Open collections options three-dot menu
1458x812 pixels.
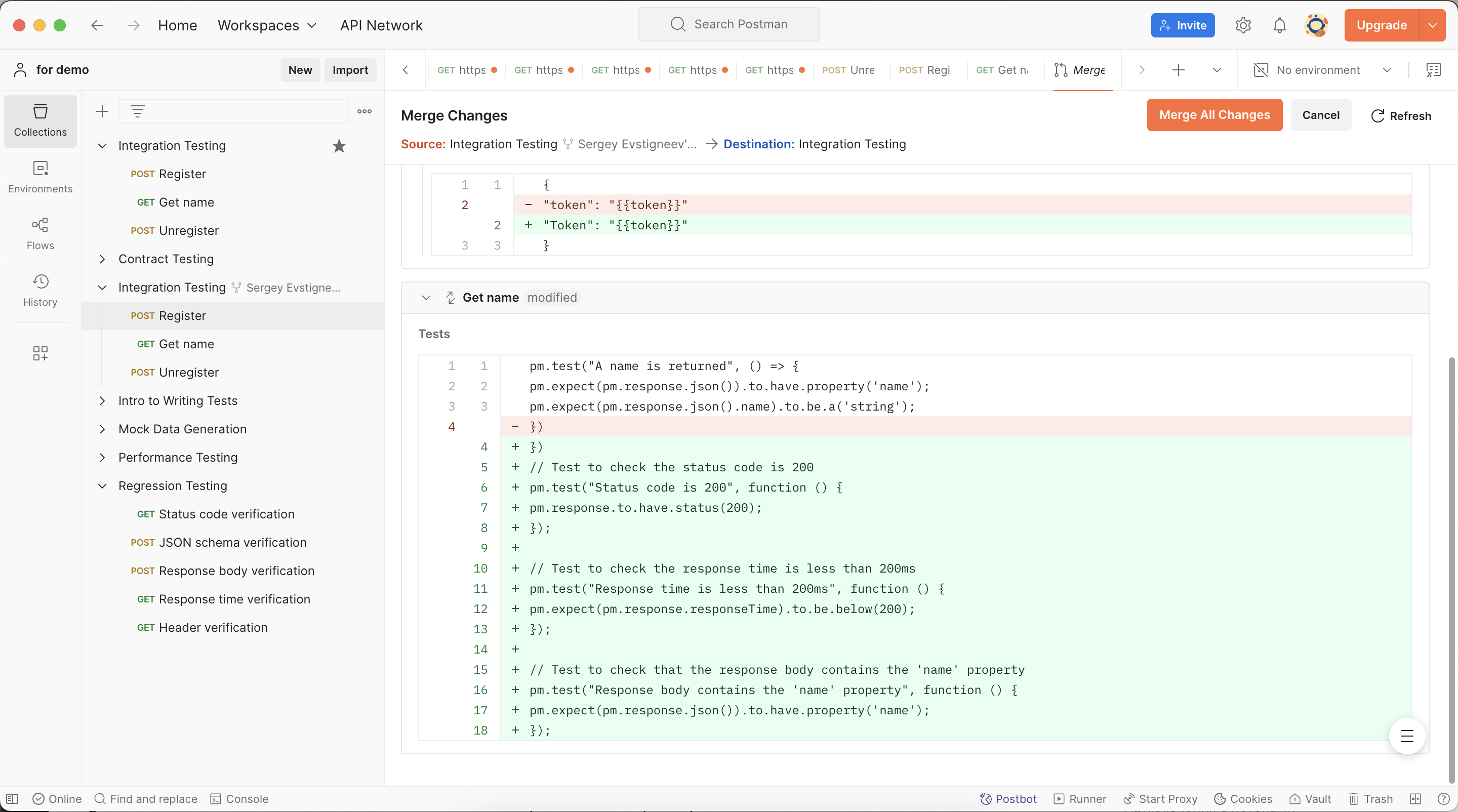364,111
